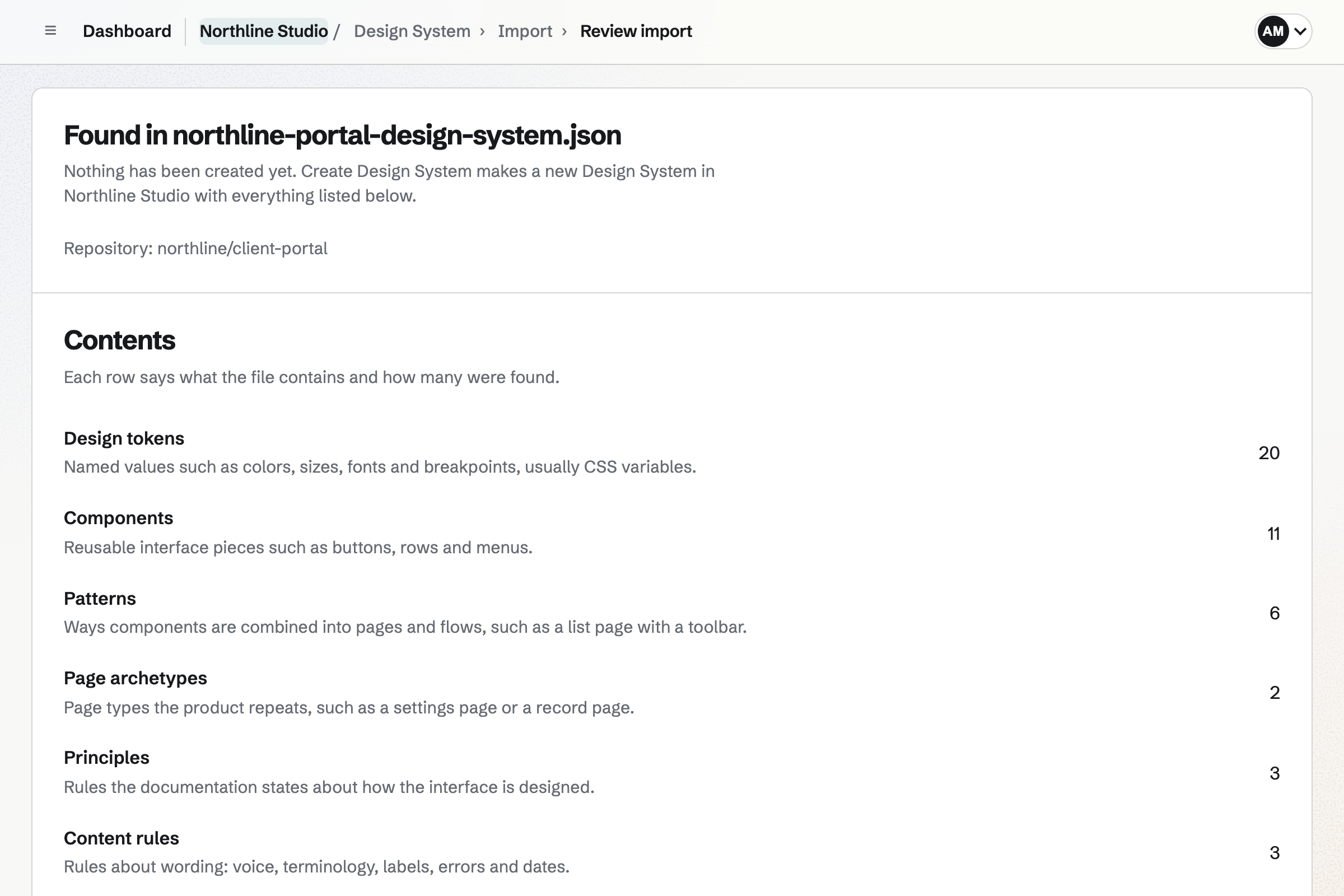Navigate to Design System breadcrumb
Viewport: 1344px width, 896px height.
coord(412,31)
